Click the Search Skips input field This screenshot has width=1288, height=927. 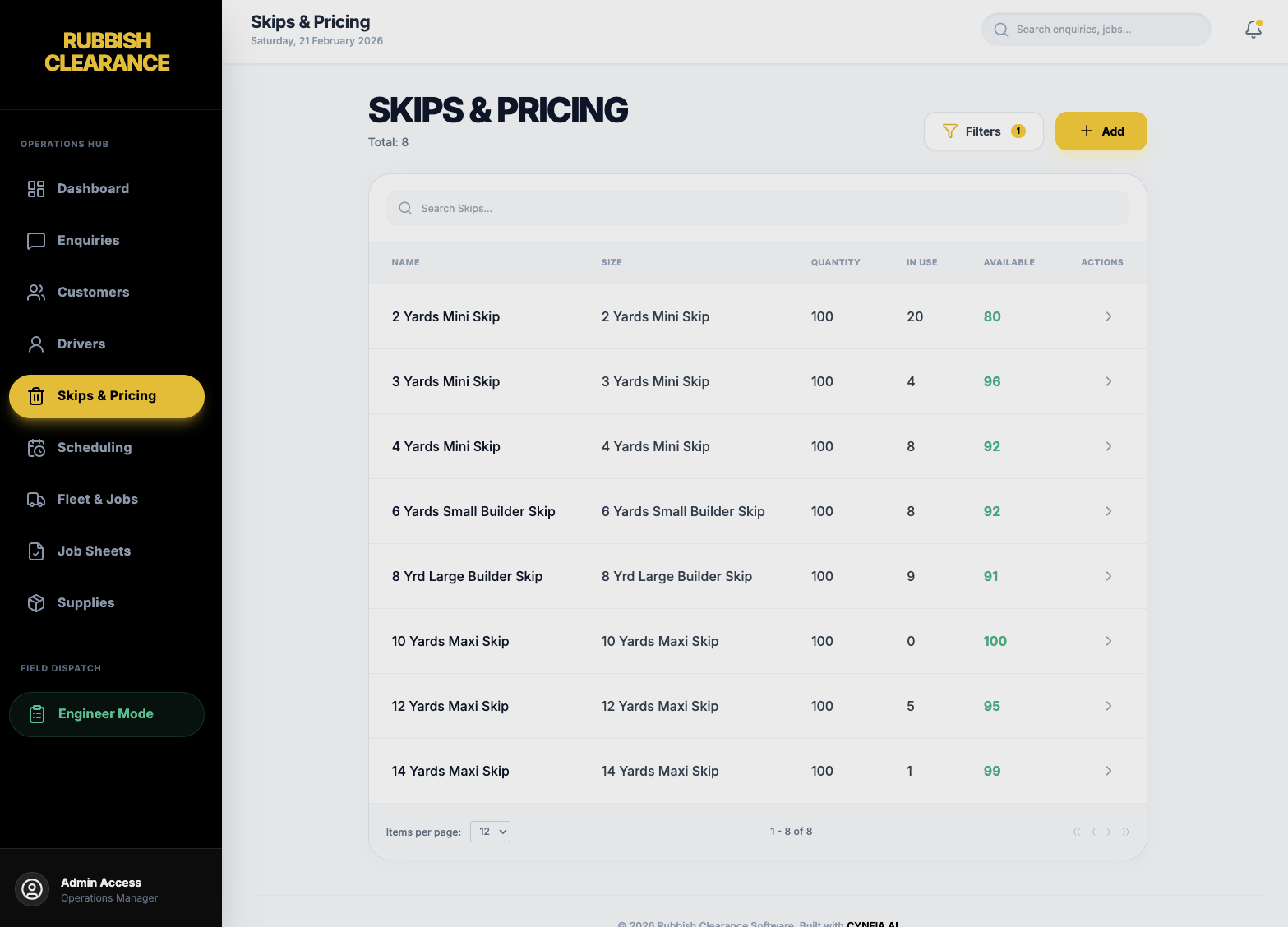tap(757, 208)
